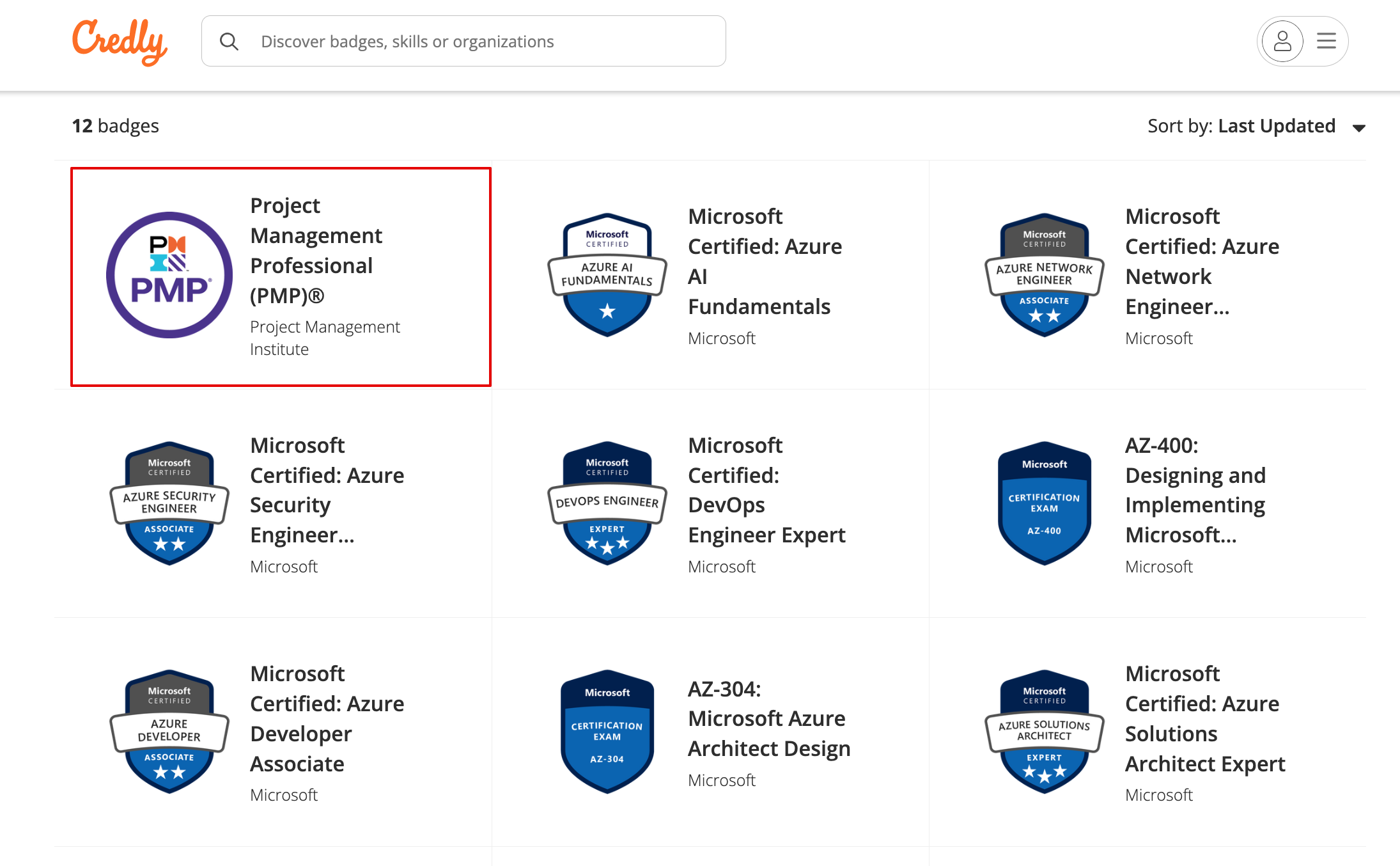Viewport: 1400px width, 866px height.
Task: Open the PMP badge image
Action: (169, 275)
